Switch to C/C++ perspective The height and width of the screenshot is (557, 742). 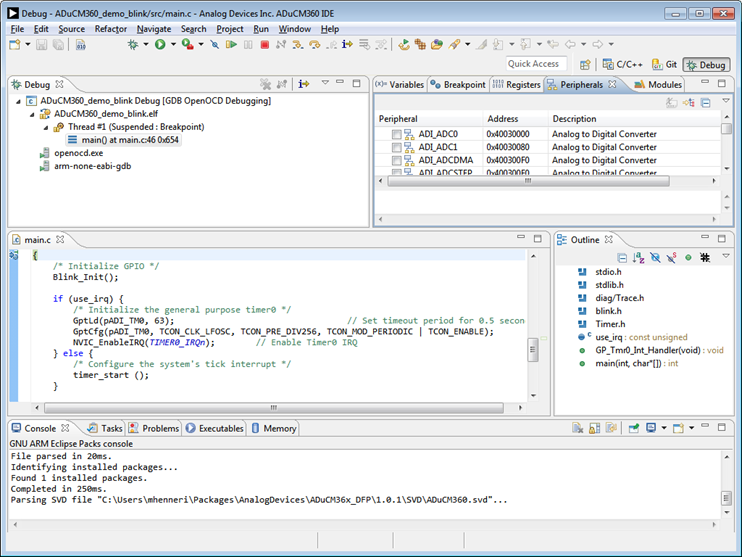pos(623,64)
